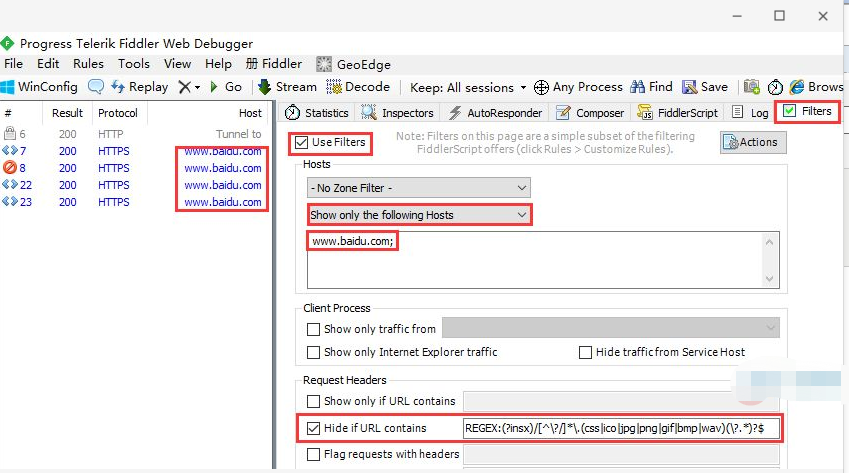Click the Fiddler menu item
The width and height of the screenshot is (849, 473).
[x=274, y=64]
